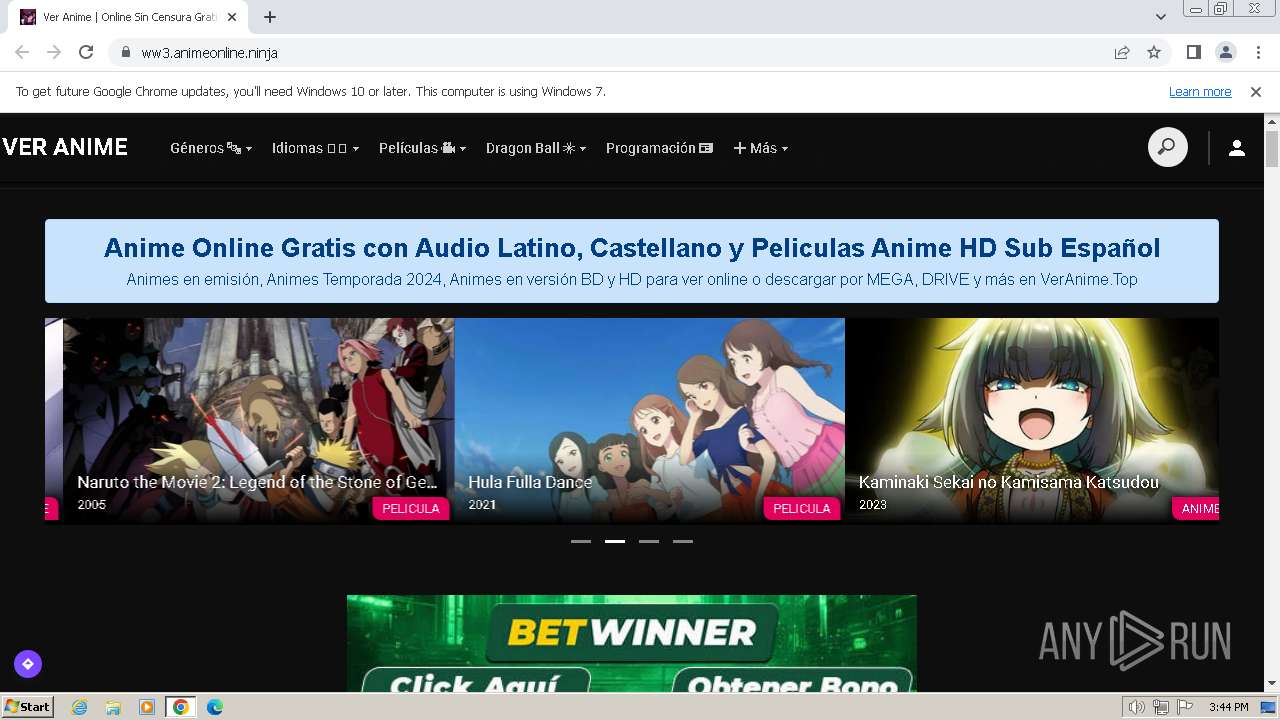Screen dimensions: 1280x720
Task: Toggle the Chrome side panel icon
Action: (x=1193, y=52)
